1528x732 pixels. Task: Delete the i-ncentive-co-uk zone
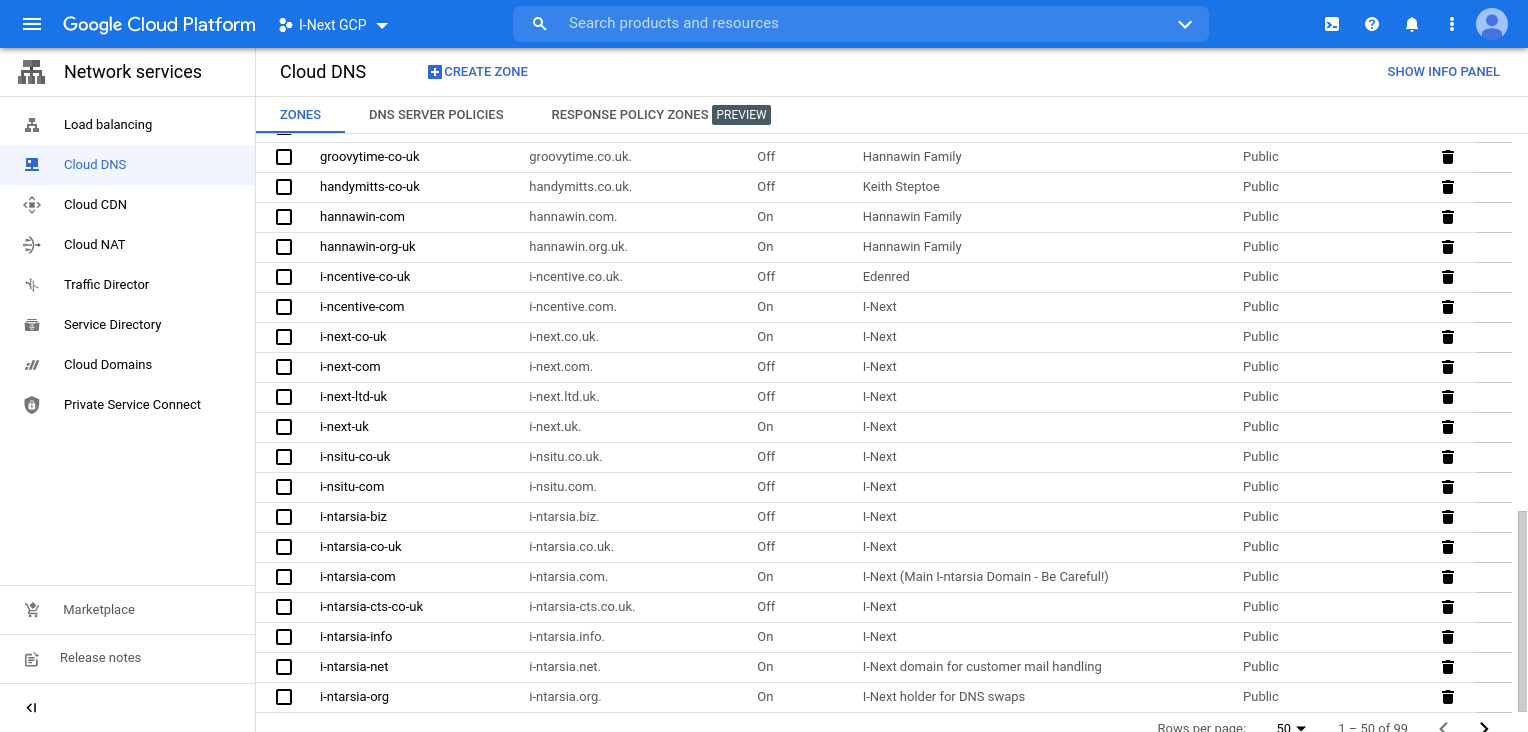click(1447, 277)
